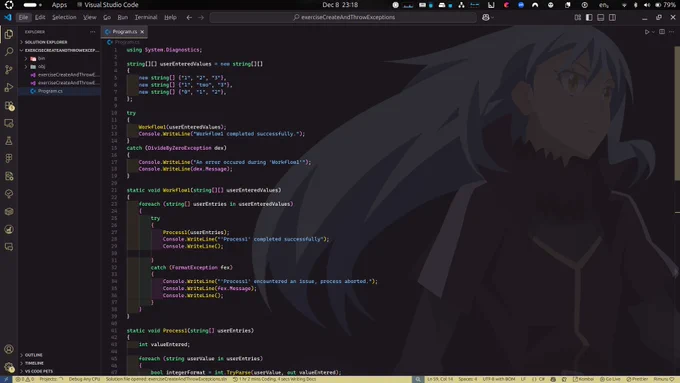
Task: Open the Extensions view with badge
Action: [x=9, y=105]
